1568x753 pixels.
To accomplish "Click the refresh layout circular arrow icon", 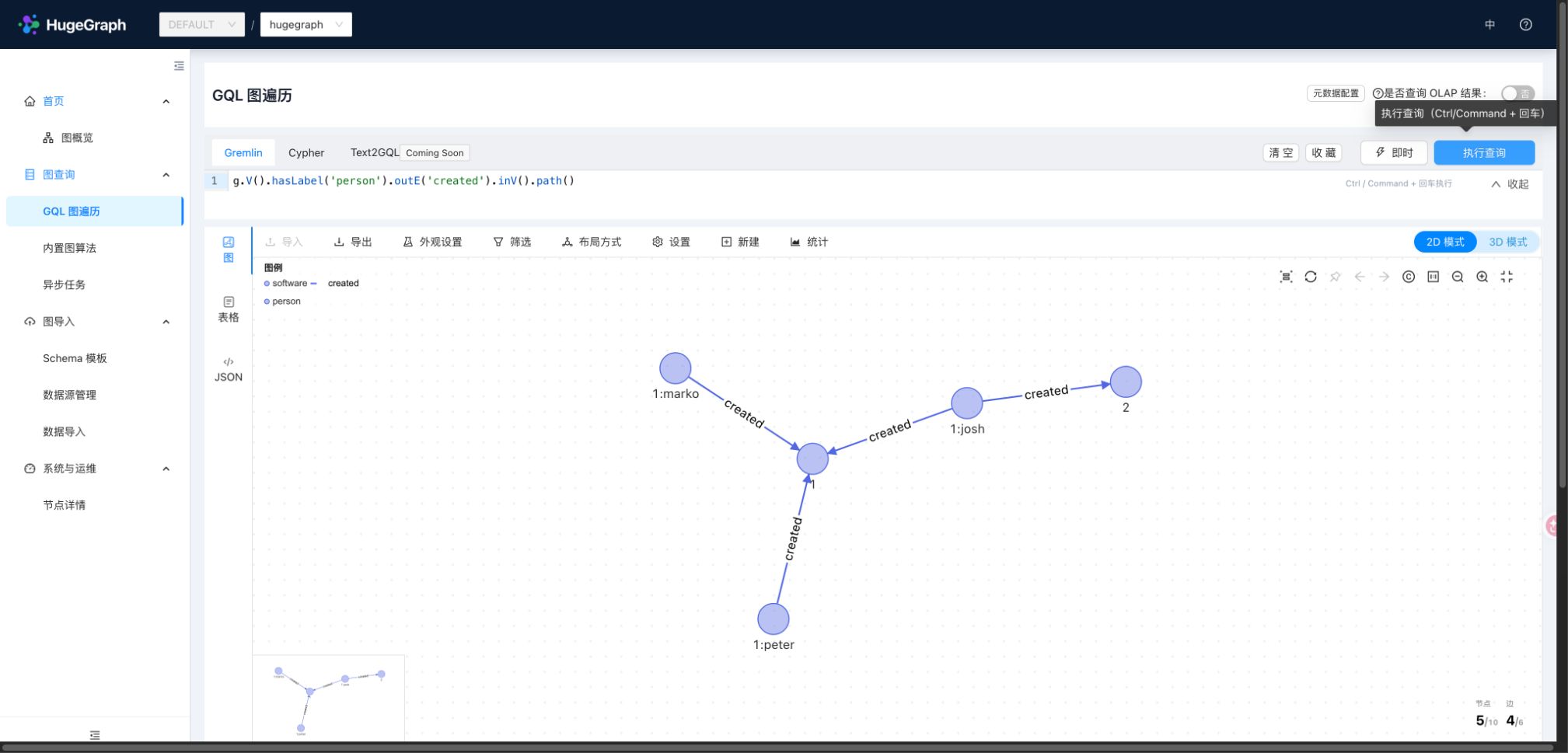I will point(1311,277).
